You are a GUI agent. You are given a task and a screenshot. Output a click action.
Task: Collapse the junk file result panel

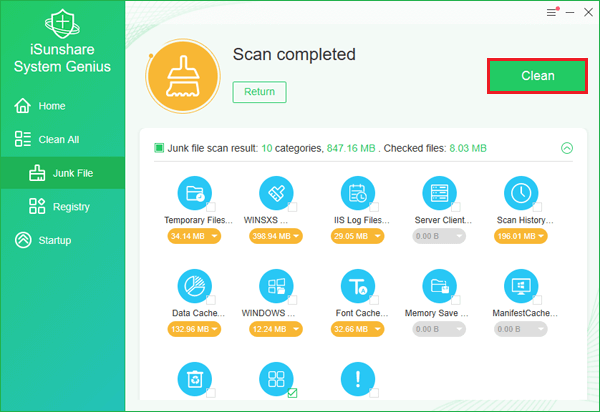coord(567,148)
